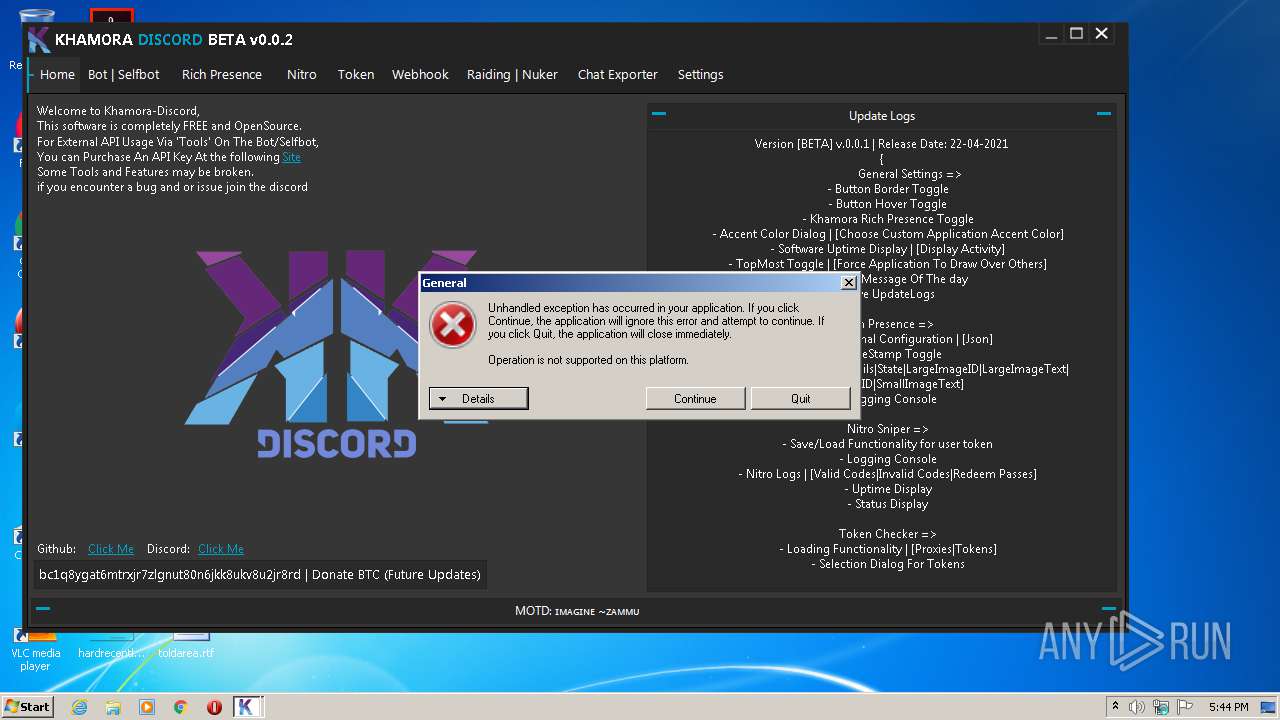The height and width of the screenshot is (720, 1280).
Task: Collapse MOTD bar using right dash icon
Action: pos(1109,608)
